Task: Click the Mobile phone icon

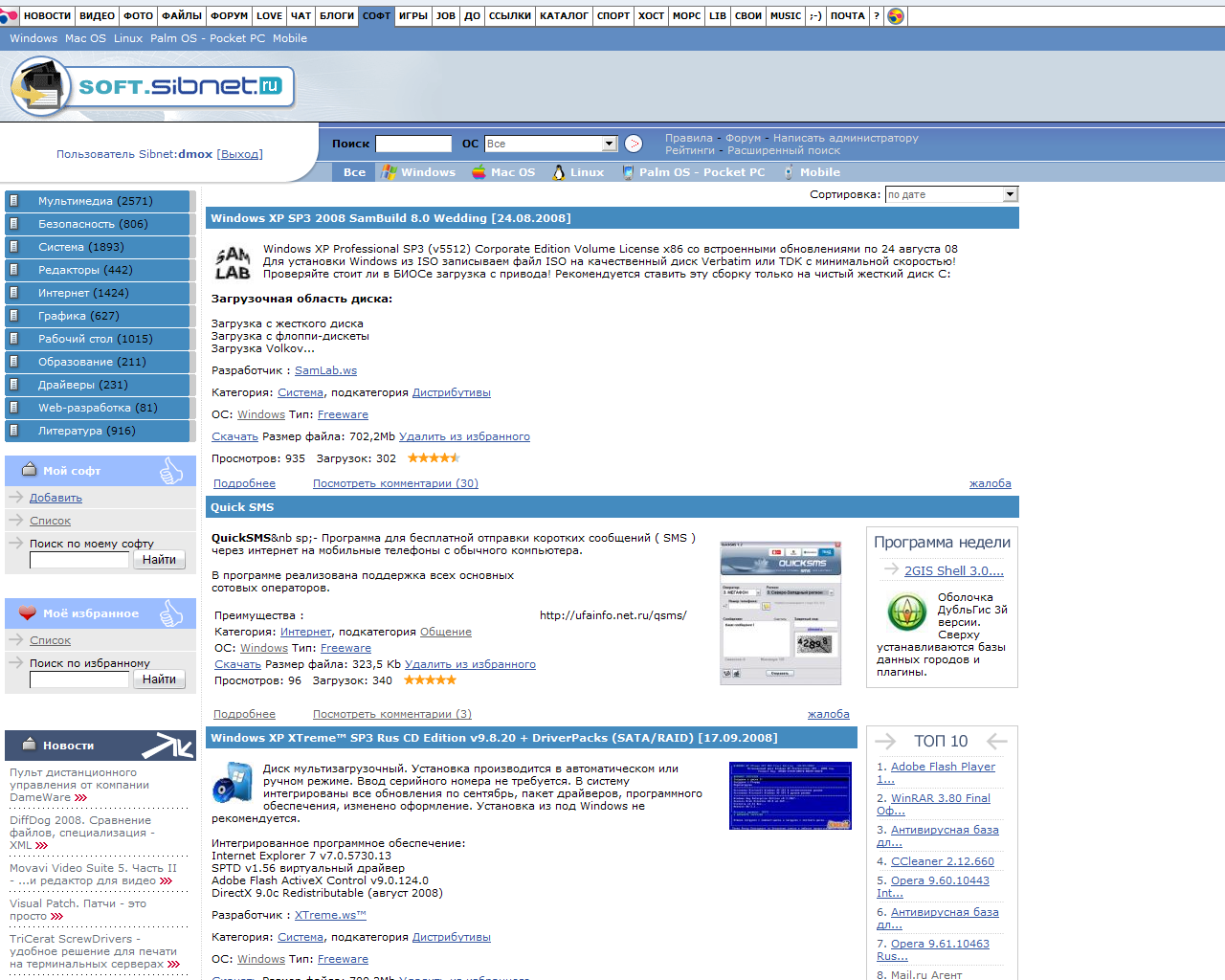Action: click(x=789, y=172)
